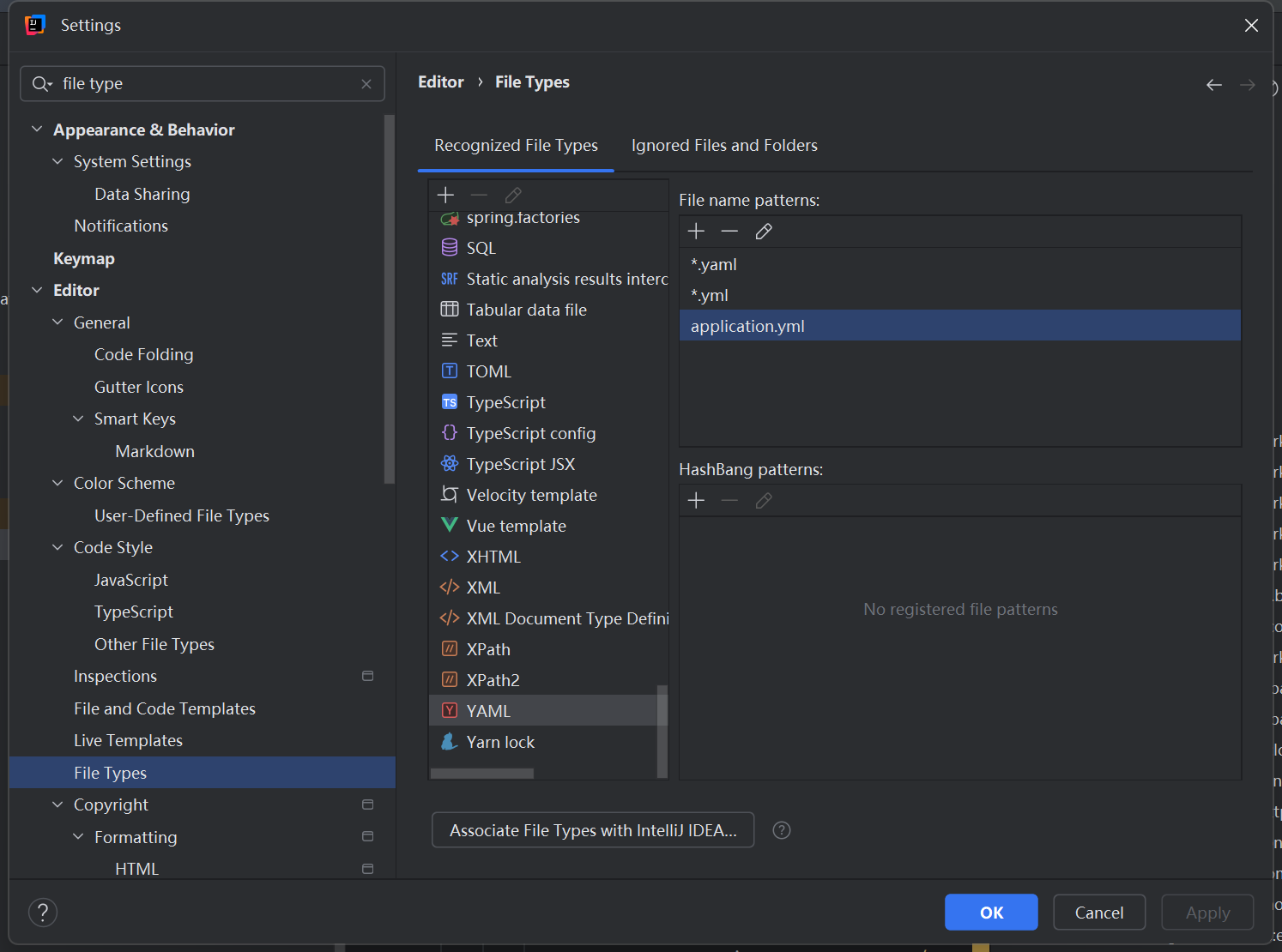Click the Apply button
Viewport: 1282px width, 952px height.
point(1207,913)
